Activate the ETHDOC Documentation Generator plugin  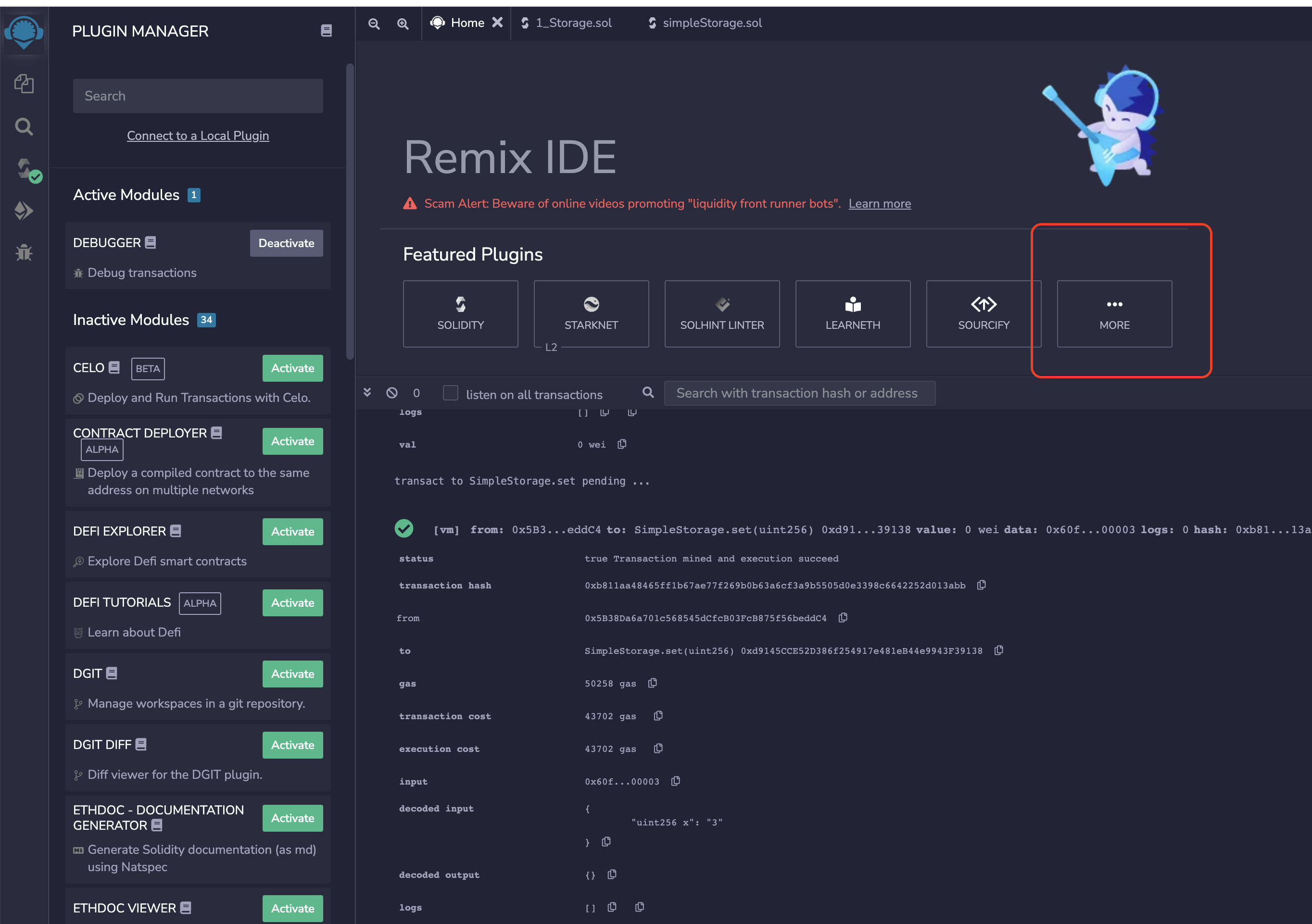point(292,818)
